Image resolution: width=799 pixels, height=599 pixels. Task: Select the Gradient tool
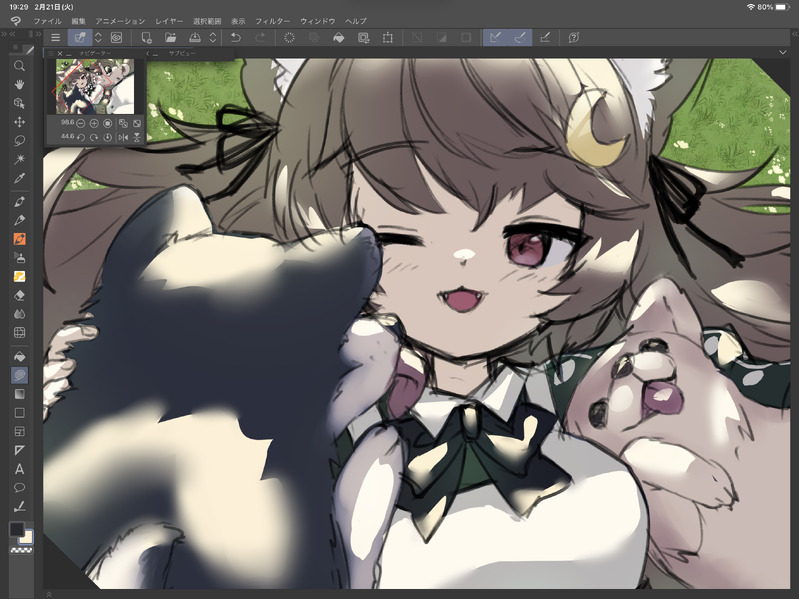[x=19, y=394]
